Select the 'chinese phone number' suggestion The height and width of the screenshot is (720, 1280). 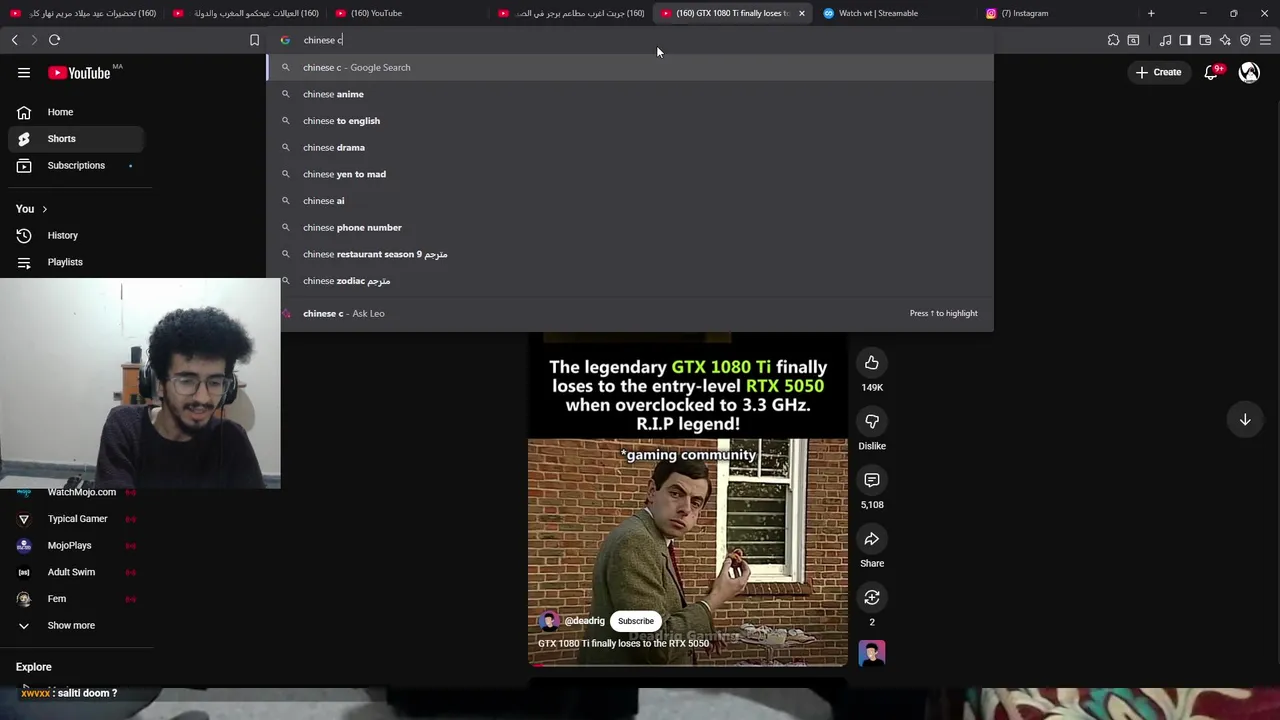[630, 227]
